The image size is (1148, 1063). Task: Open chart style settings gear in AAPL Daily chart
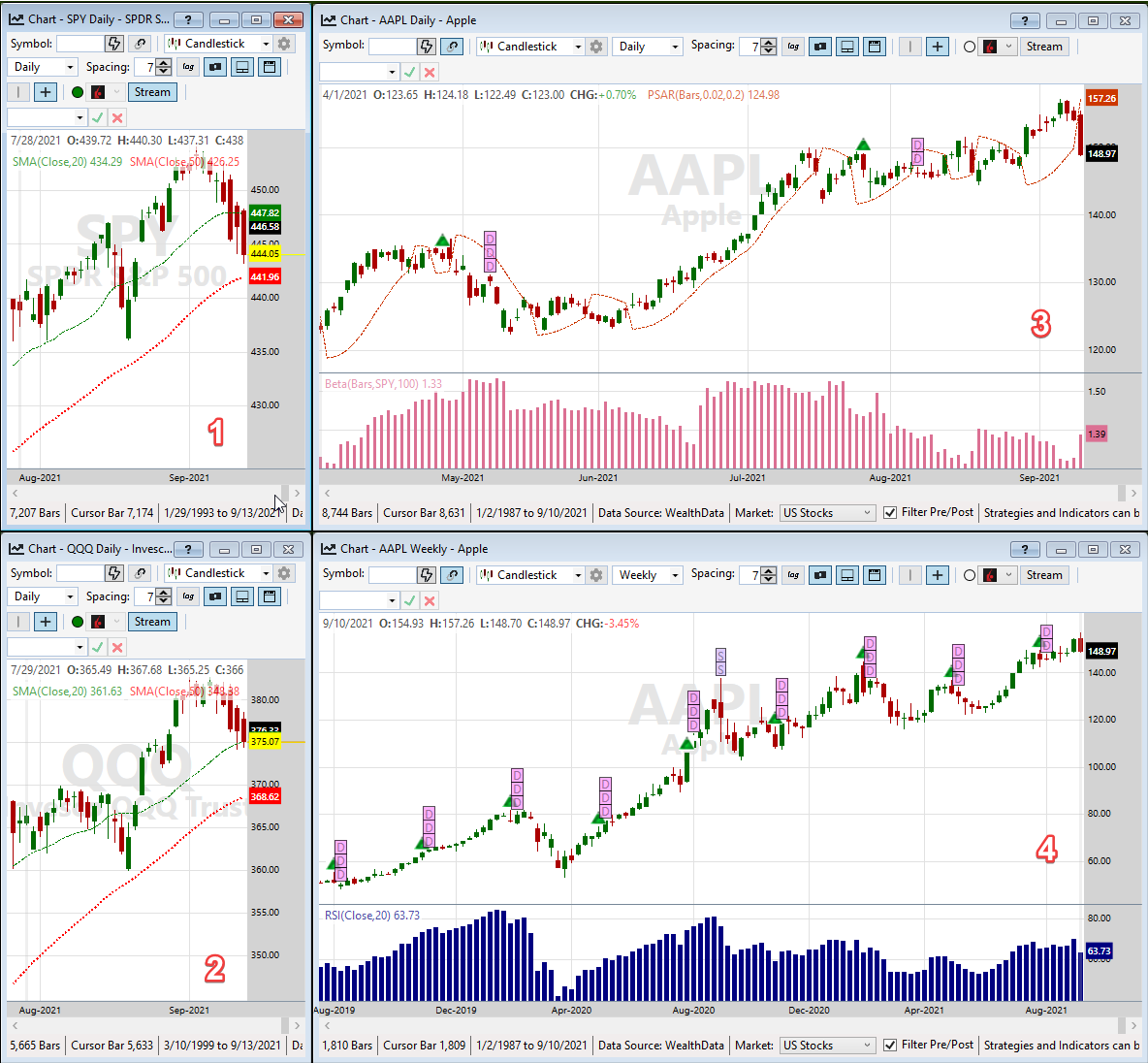(596, 47)
